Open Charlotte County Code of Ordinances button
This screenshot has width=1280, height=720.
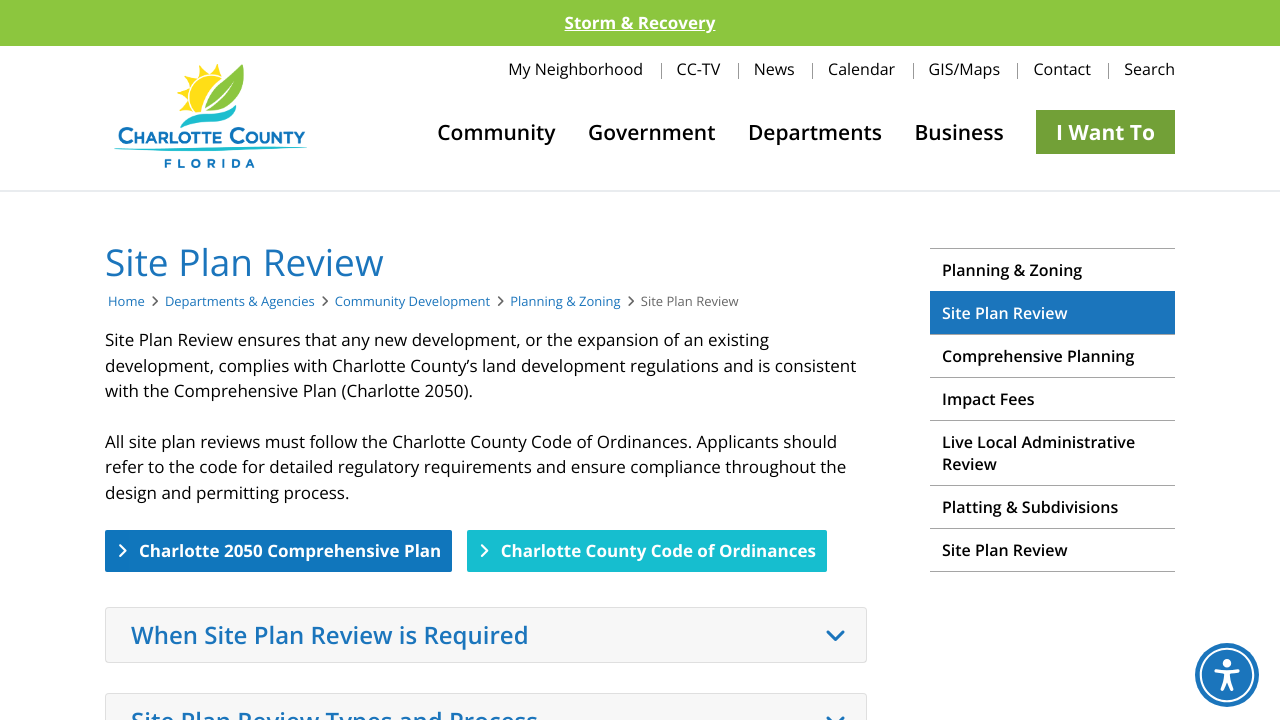646,551
